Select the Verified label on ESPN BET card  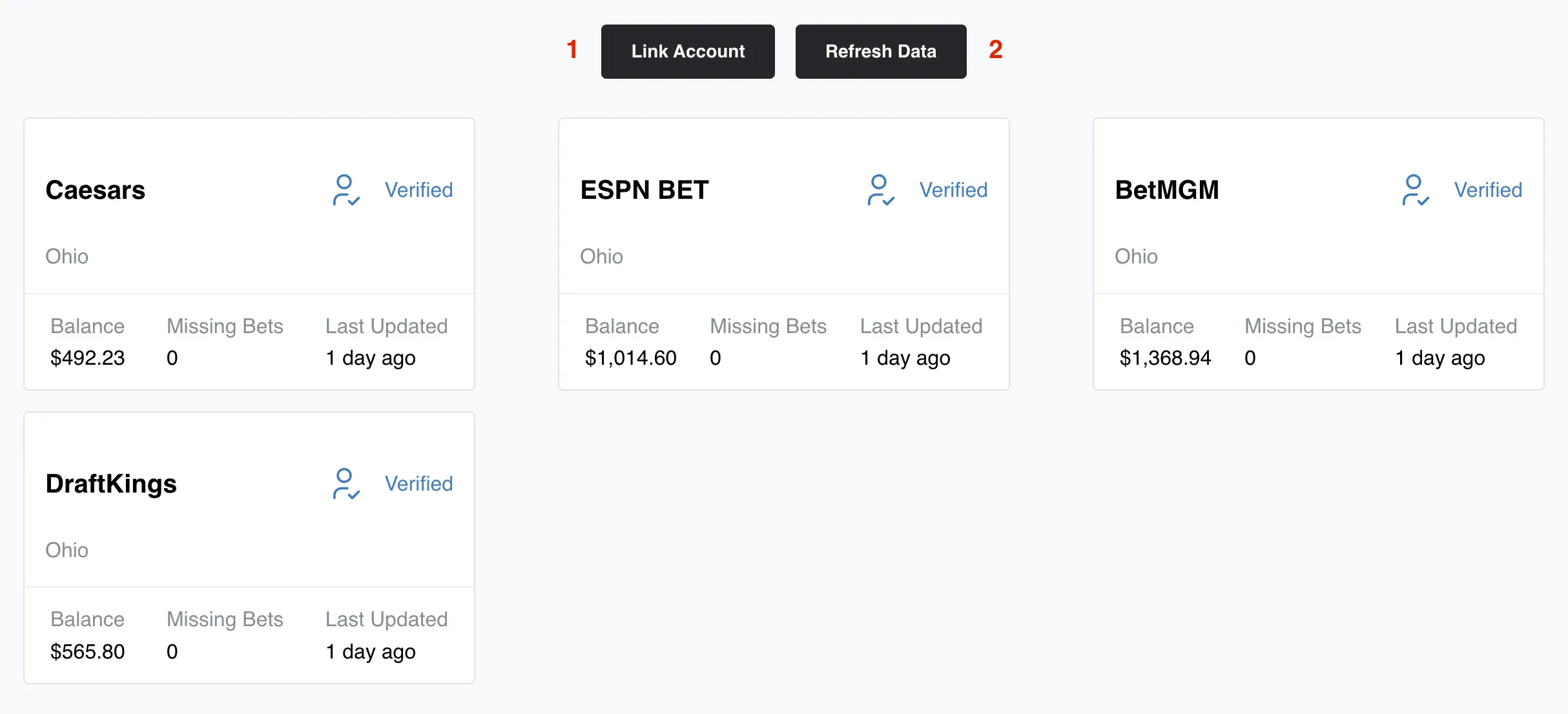[954, 190]
